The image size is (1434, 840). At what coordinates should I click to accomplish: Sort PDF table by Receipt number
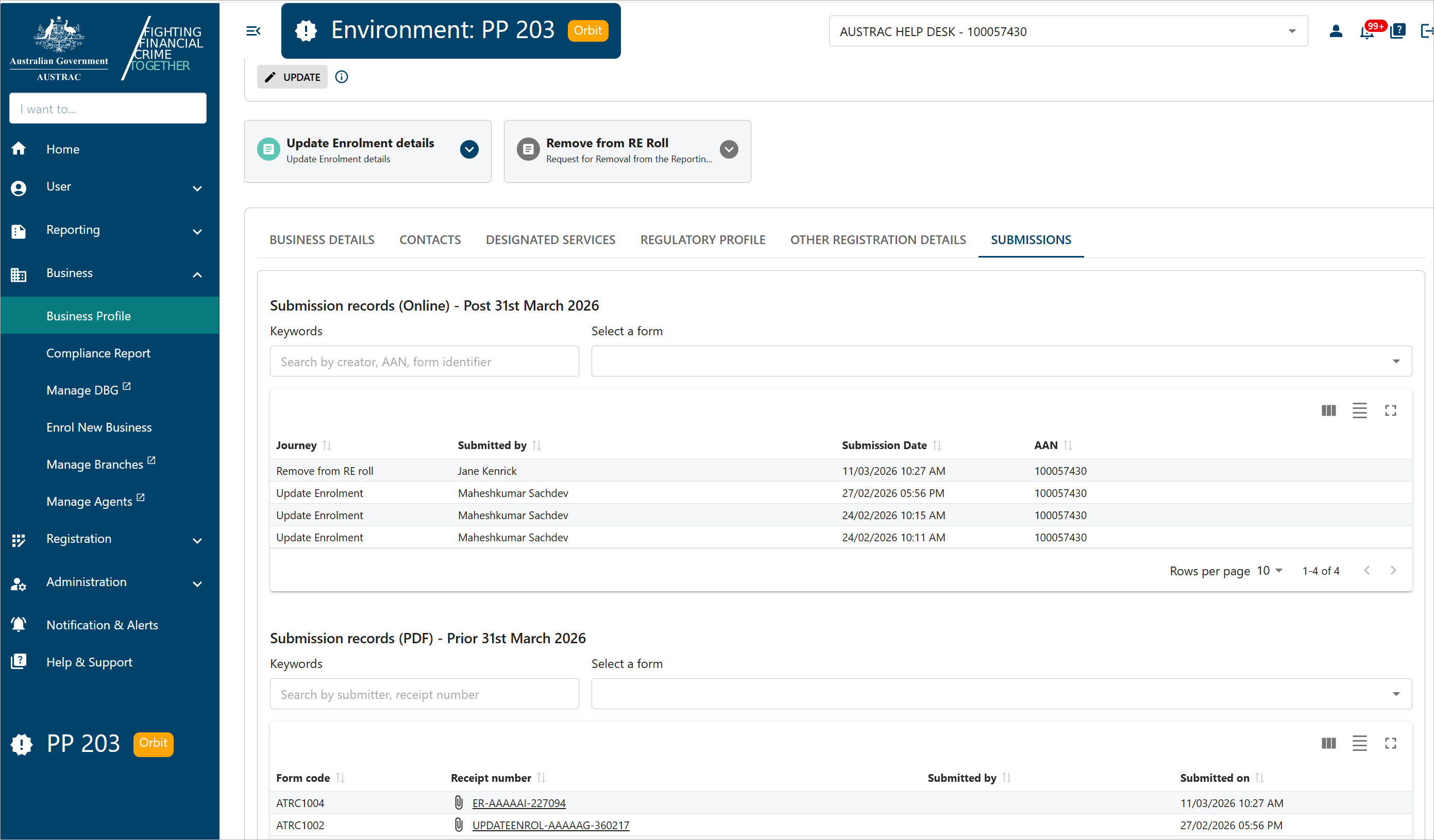[x=541, y=778]
